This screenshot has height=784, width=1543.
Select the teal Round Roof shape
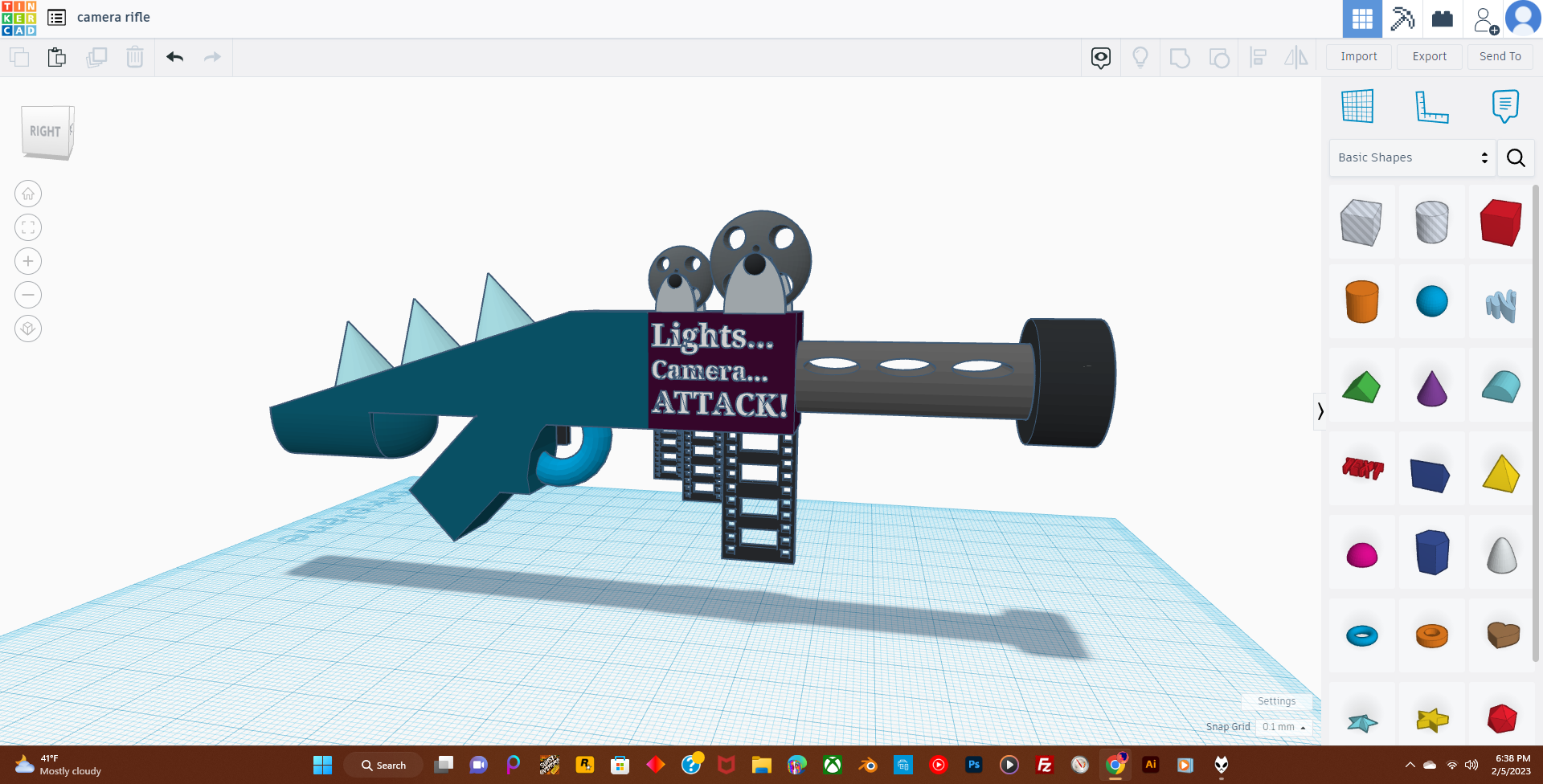(1500, 387)
